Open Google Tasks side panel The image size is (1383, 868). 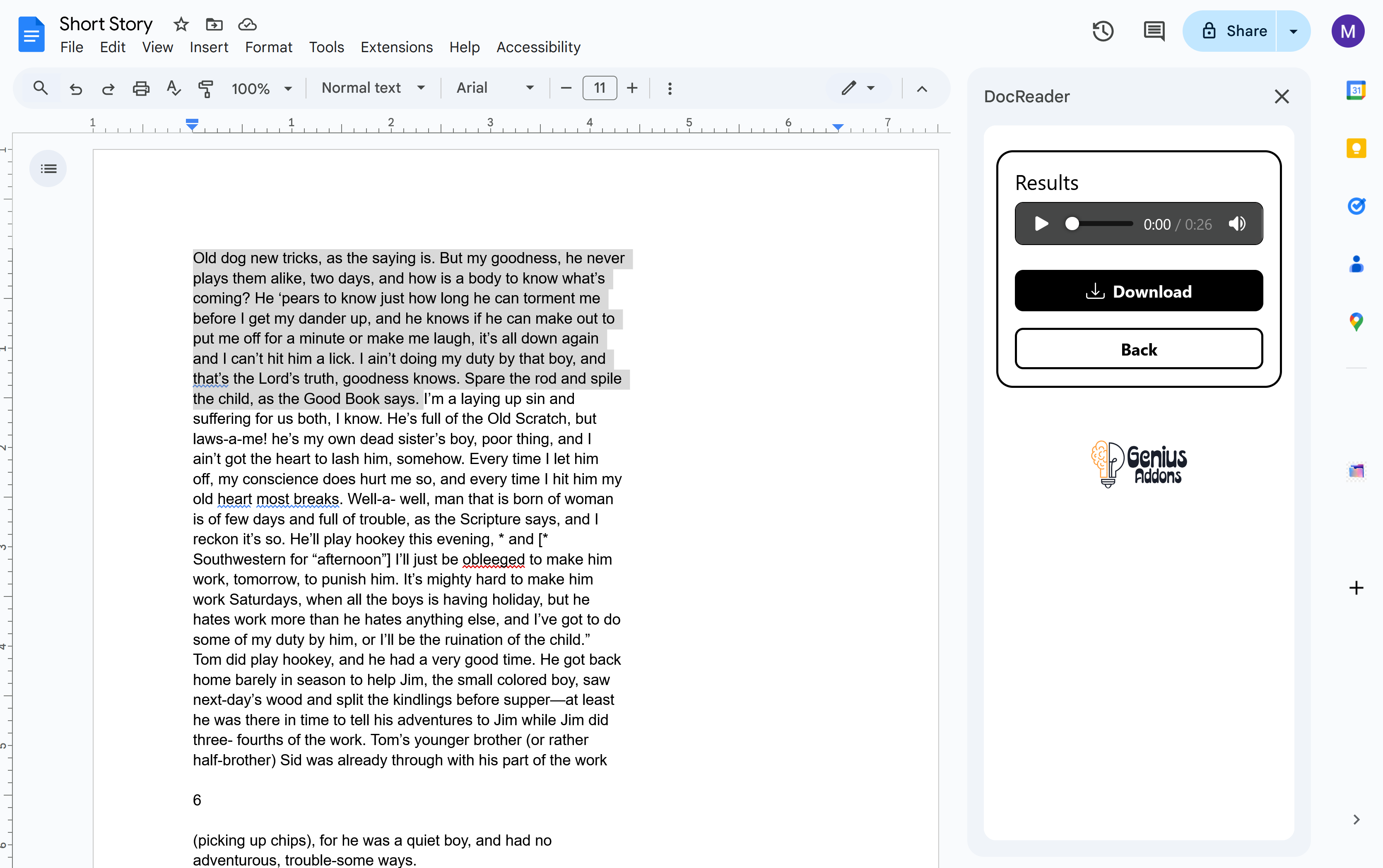pos(1356,206)
